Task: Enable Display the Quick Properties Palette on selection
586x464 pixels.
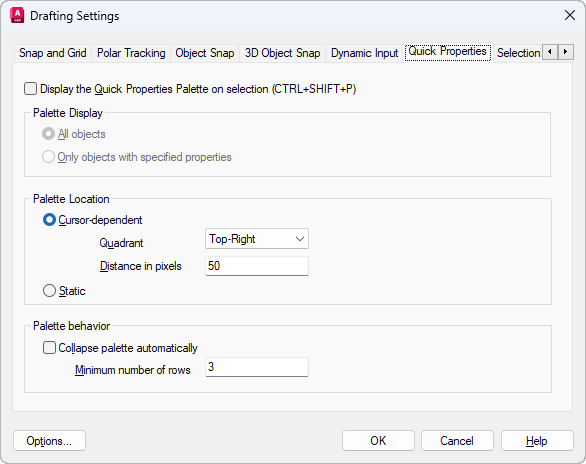Action: pos(30,89)
